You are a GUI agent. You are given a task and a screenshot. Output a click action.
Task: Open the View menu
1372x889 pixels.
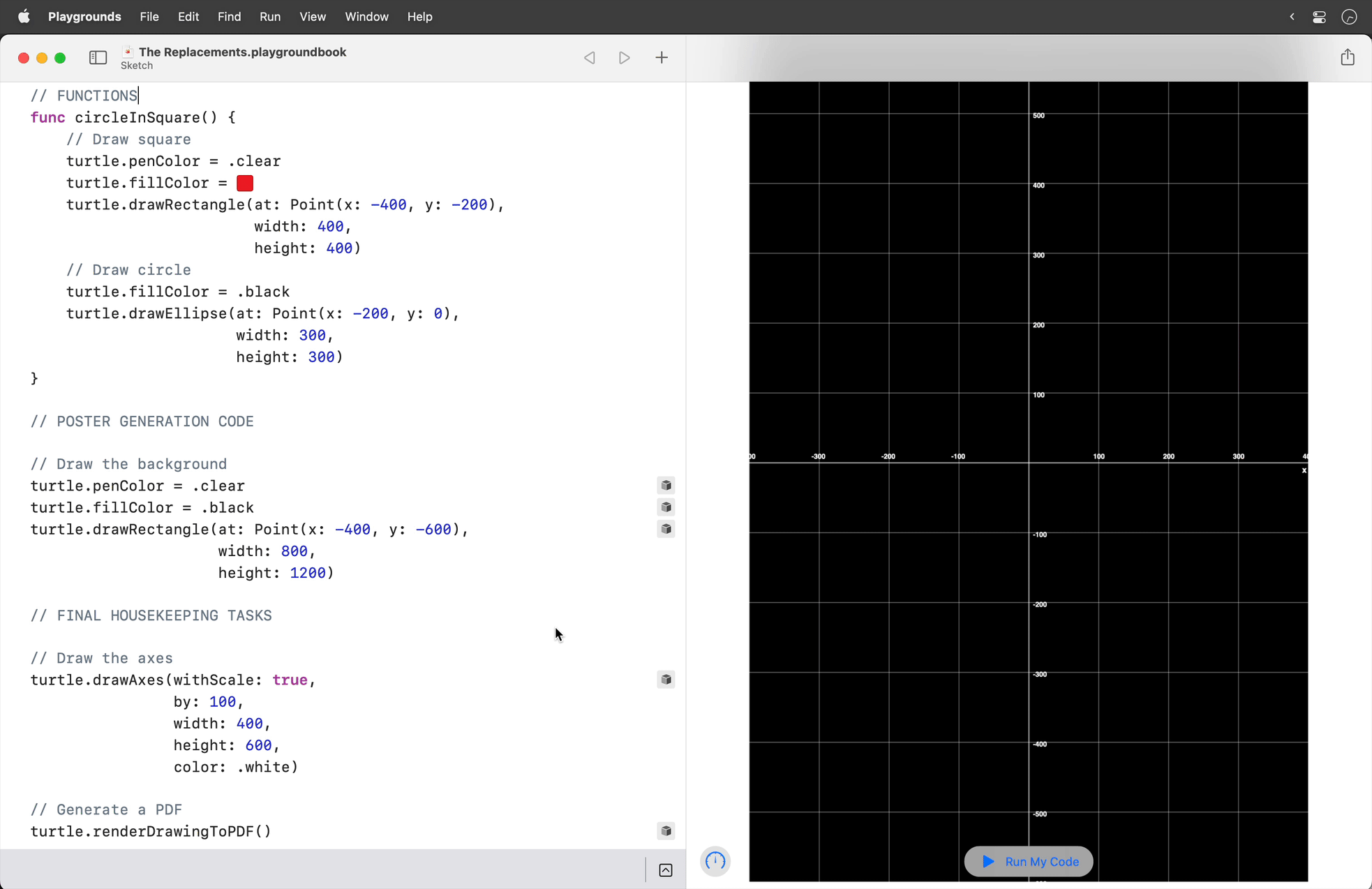[x=312, y=17]
